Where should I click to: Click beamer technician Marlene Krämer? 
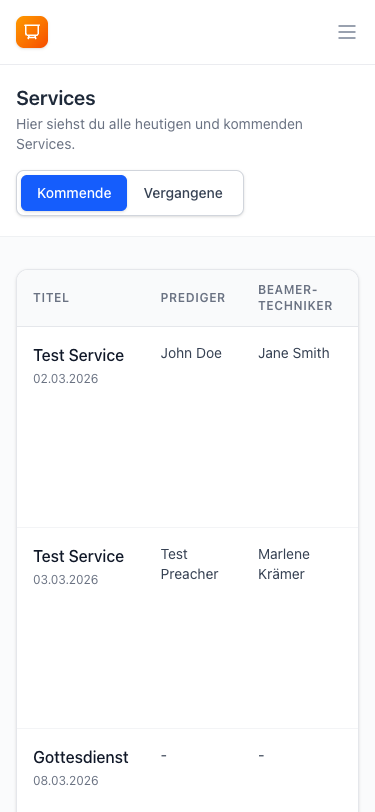284,564
